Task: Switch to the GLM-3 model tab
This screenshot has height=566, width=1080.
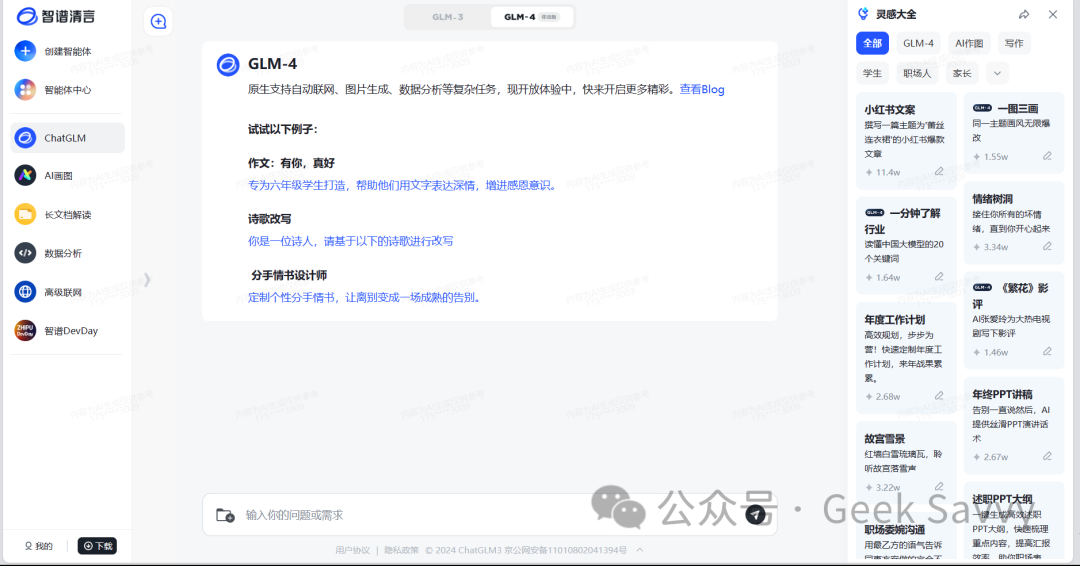Action: (448, 17)
